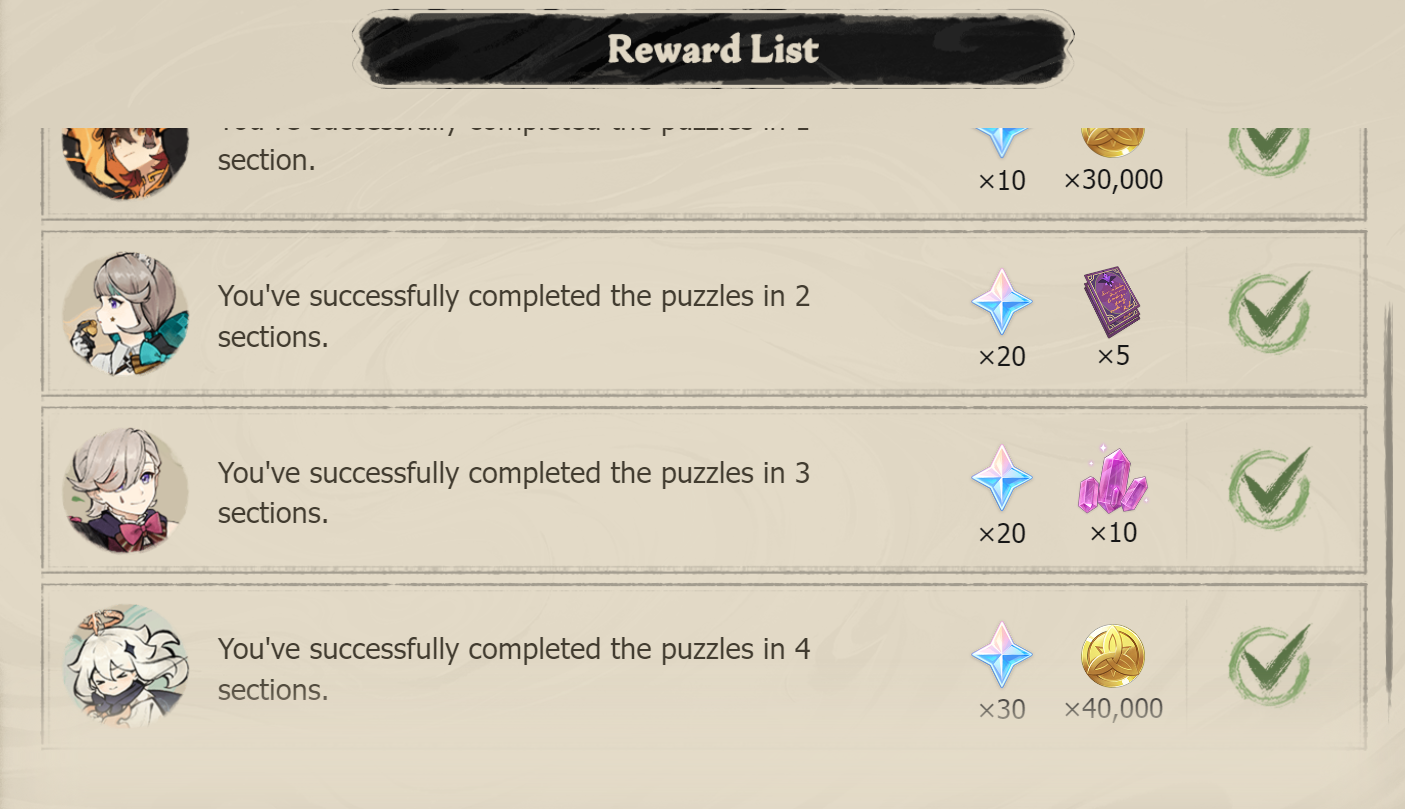This screenshot has height=809, width=1405.
Task: Click the pink crystal reward icon
Action: 1112,479
